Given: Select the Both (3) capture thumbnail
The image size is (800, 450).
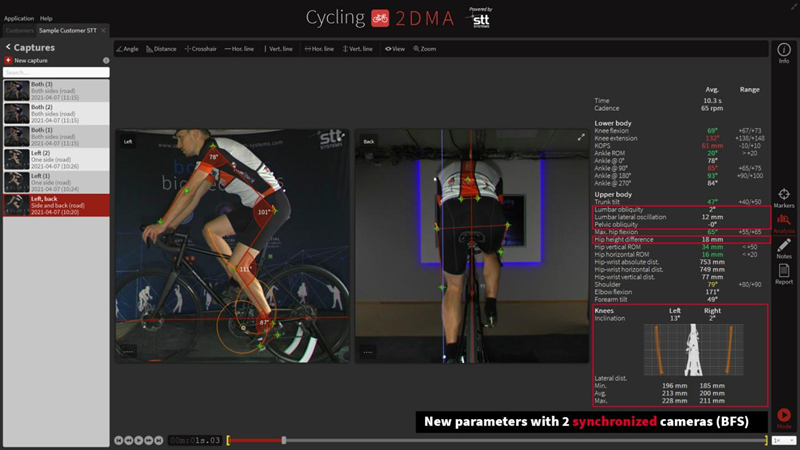Looking at the screenshot, I should [16, 88].
